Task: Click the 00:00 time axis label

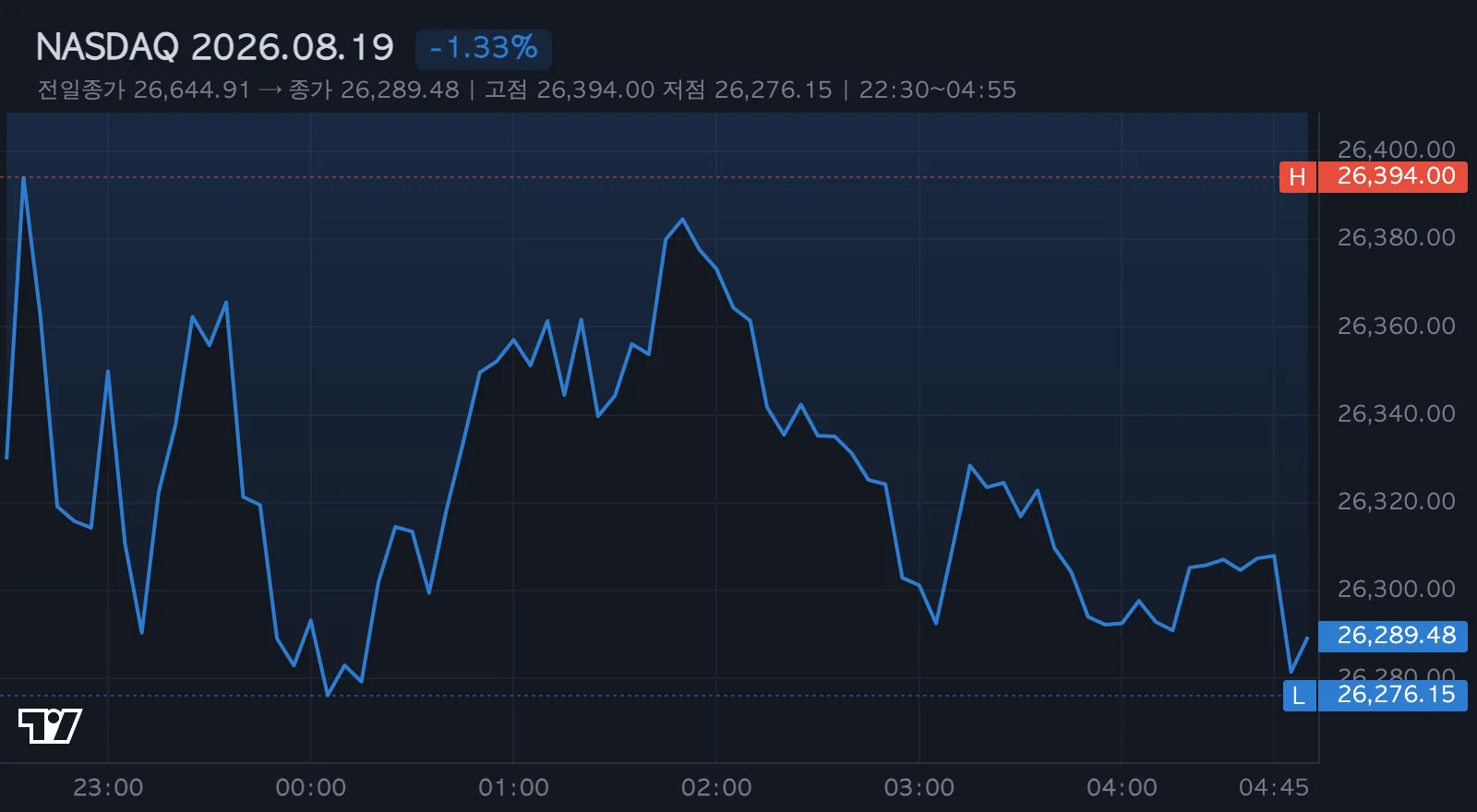Action: 311,787
